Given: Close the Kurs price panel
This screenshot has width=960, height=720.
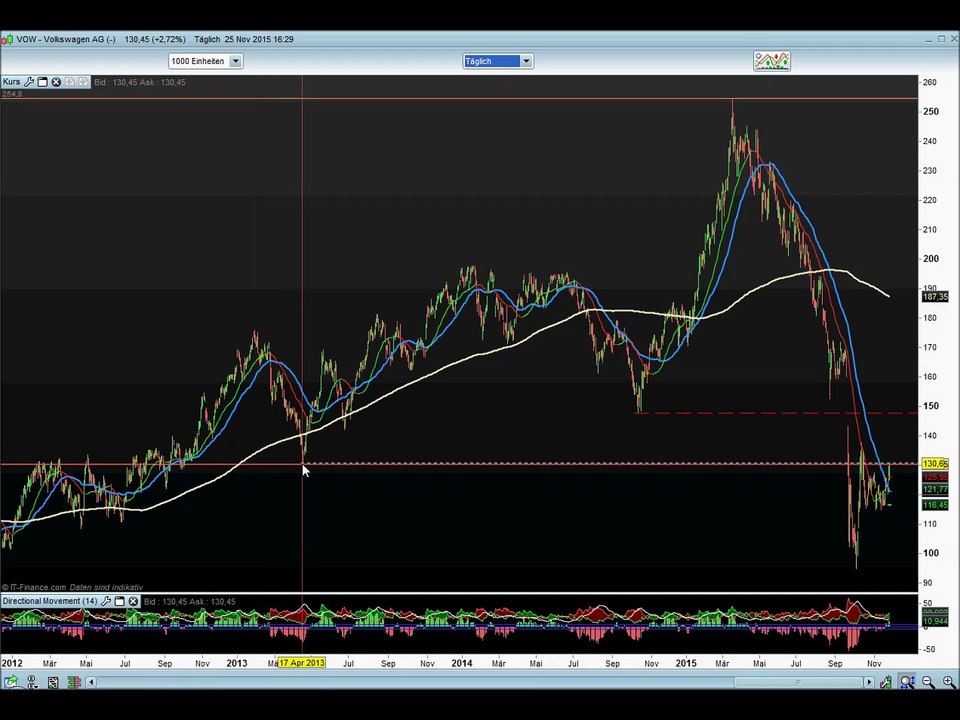Looking at the screenshot, I should (56, 82).
